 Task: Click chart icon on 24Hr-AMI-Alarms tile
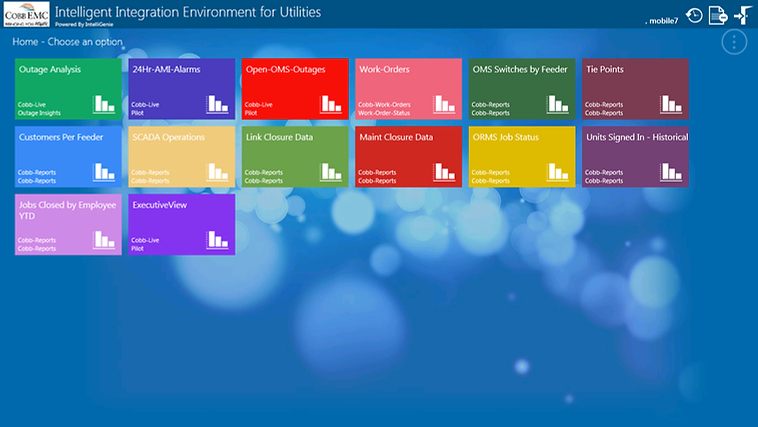pyautogui.click(x=217, y=104)
